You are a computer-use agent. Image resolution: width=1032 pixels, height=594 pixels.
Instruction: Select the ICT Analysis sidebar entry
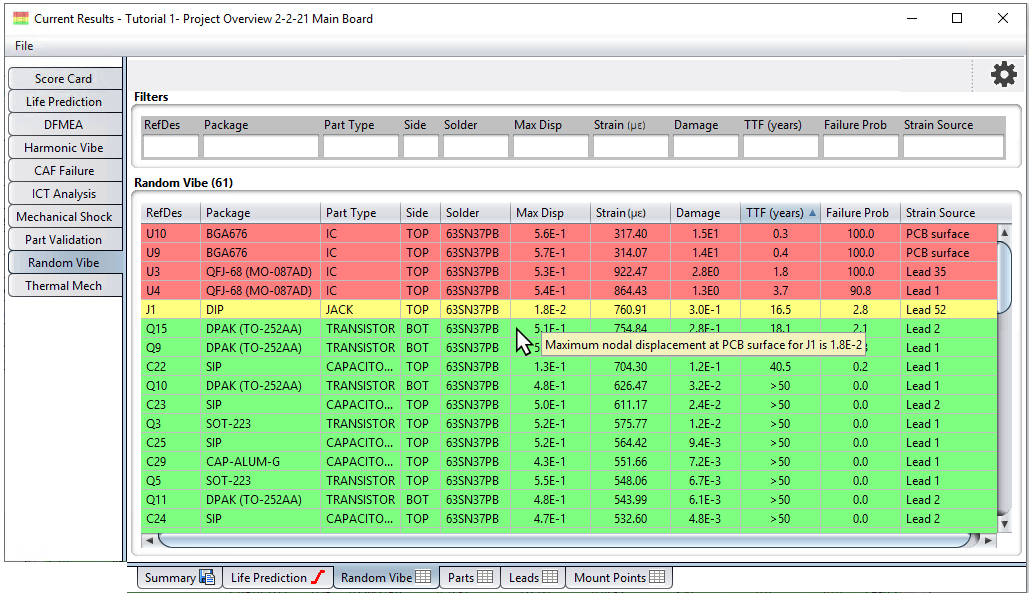coord(65,193)
